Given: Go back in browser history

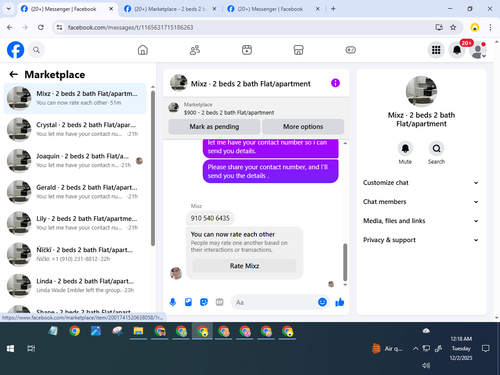Looking at the screenshot, I should click(10, 27).
